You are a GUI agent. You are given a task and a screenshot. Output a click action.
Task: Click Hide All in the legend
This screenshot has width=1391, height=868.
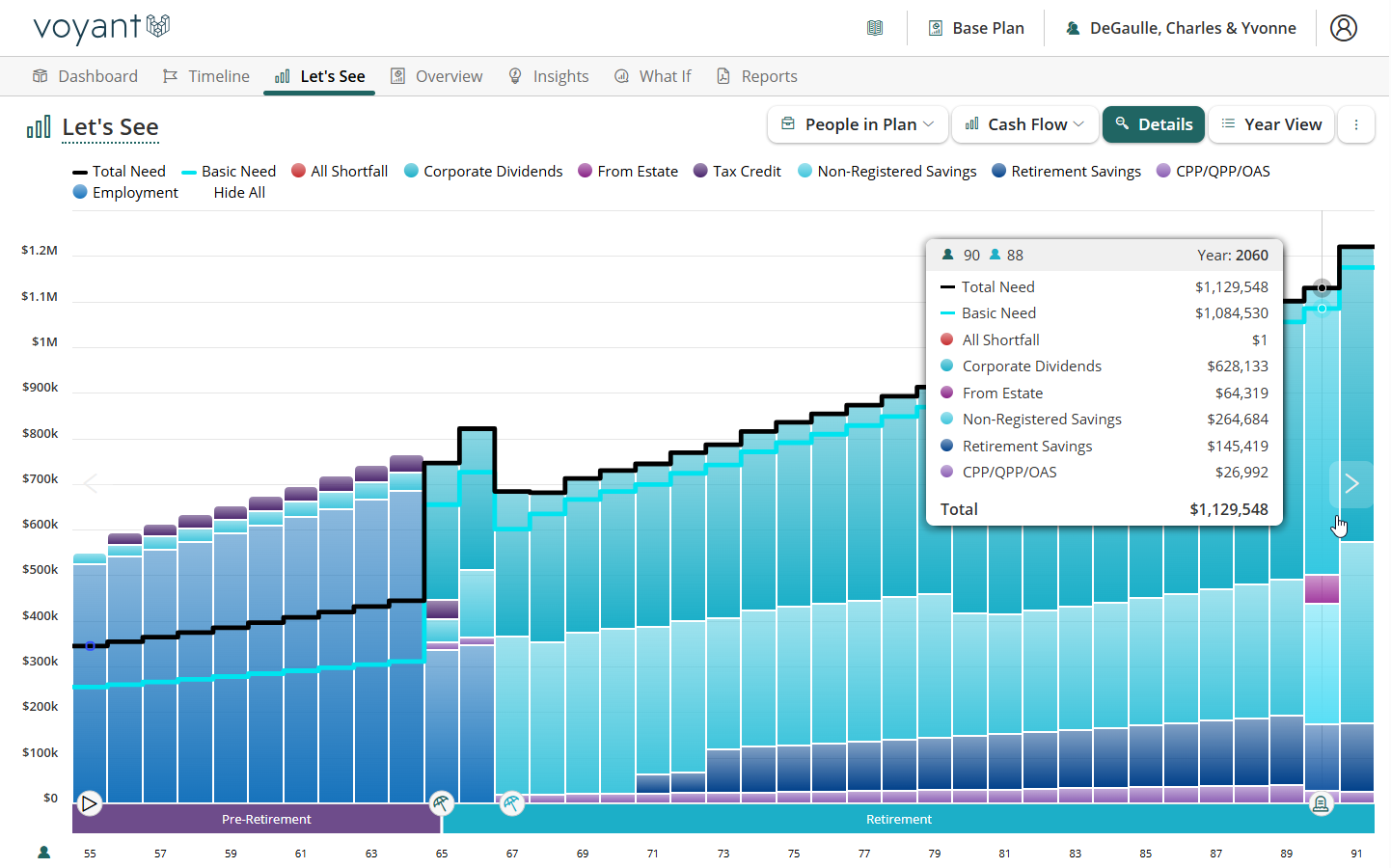pos(239,193)
